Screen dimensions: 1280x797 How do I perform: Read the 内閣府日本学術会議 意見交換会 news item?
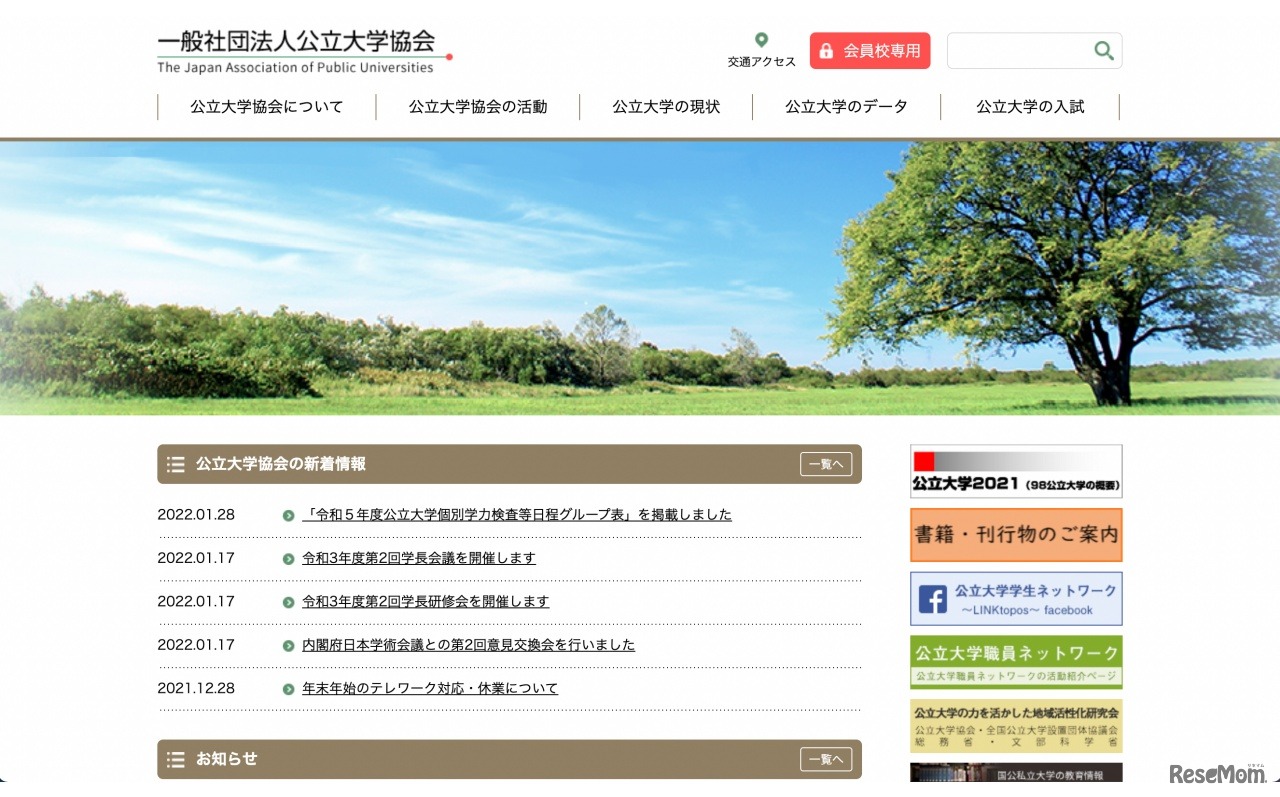point(468,645)
